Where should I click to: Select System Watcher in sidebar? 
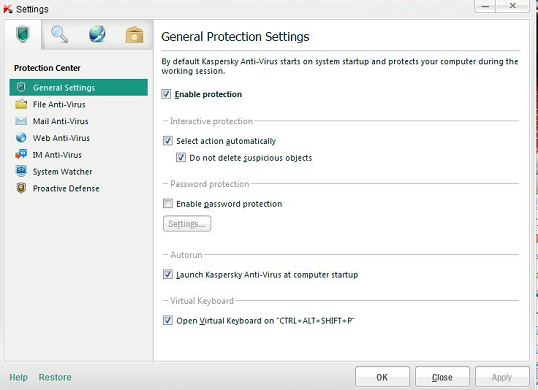pos(79,172)
